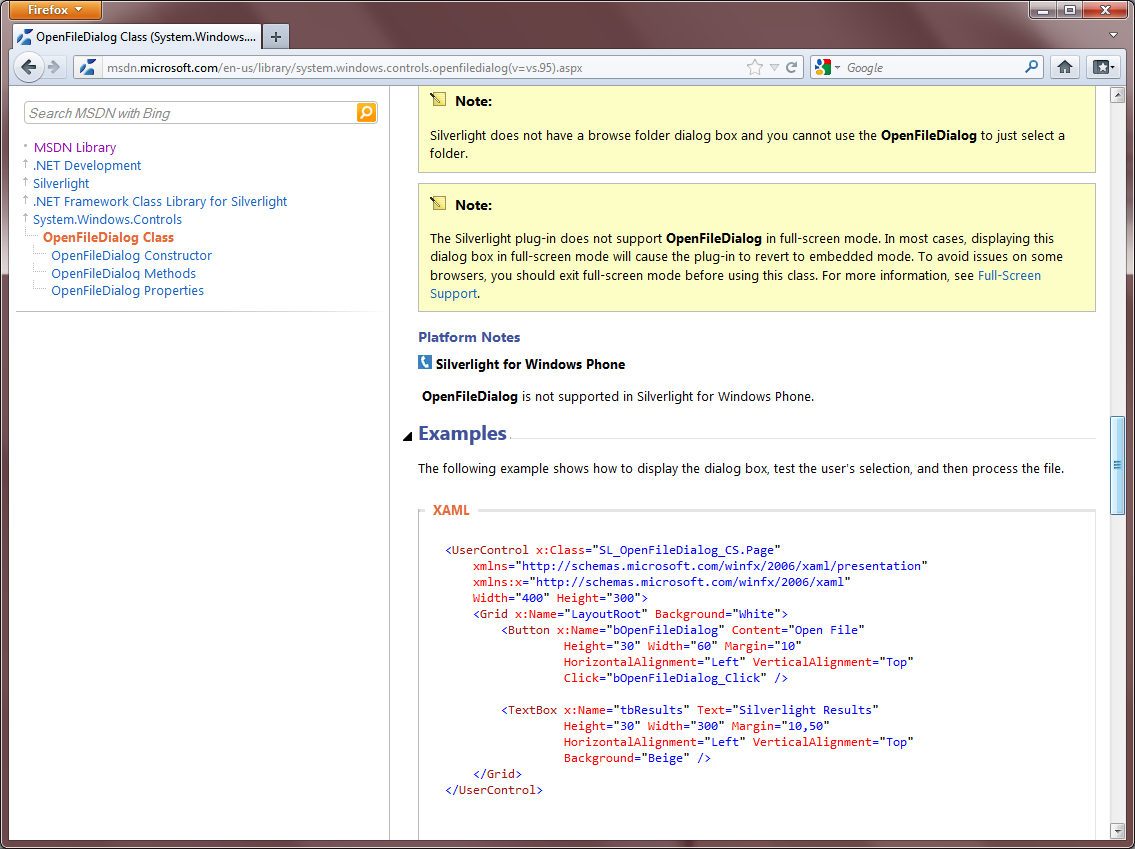Open the Firefox application menu
1135x849 pixels.
(x=55, y=10)
